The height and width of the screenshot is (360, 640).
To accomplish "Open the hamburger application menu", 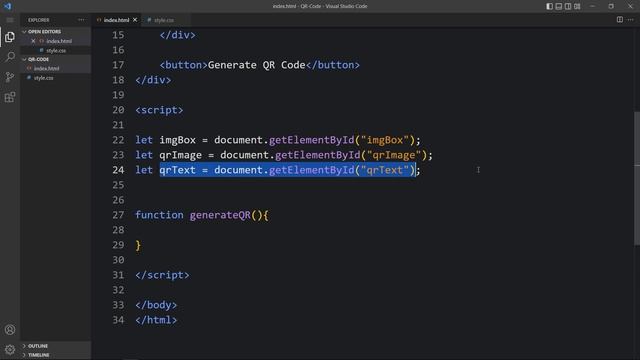I will (x=10, y=20).
